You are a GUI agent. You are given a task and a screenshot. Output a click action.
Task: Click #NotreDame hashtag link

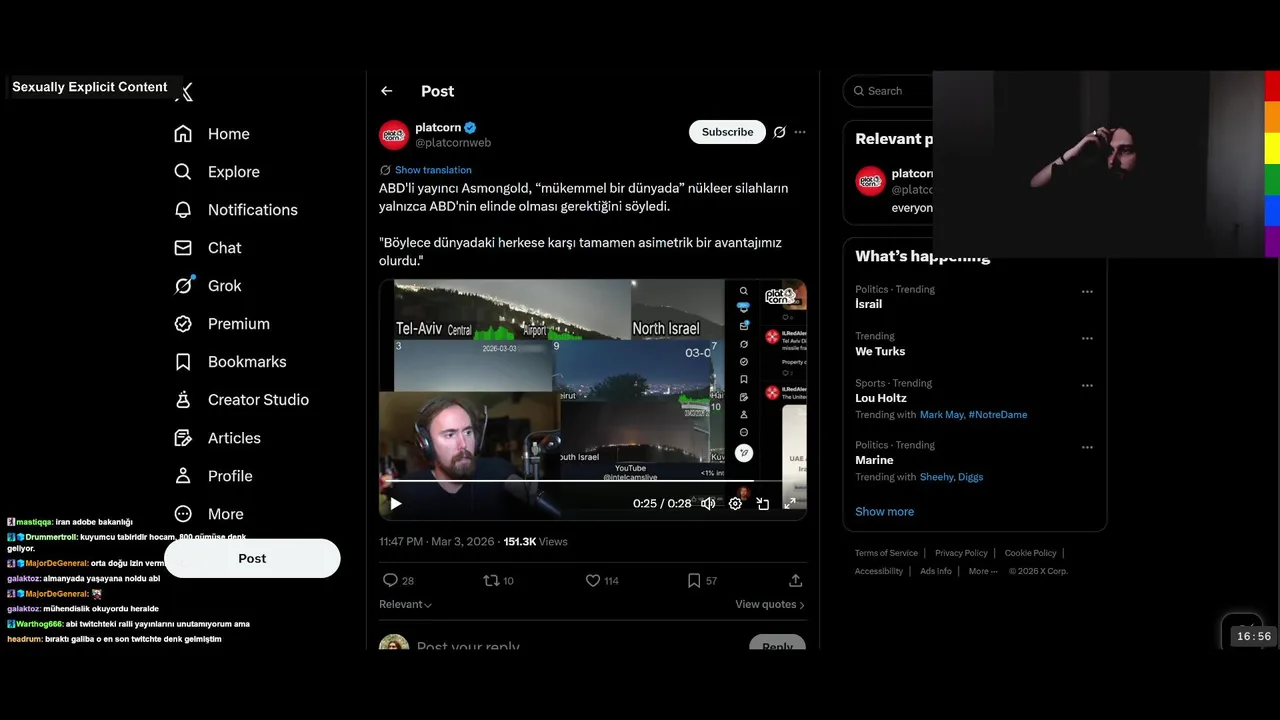[998, 415]
